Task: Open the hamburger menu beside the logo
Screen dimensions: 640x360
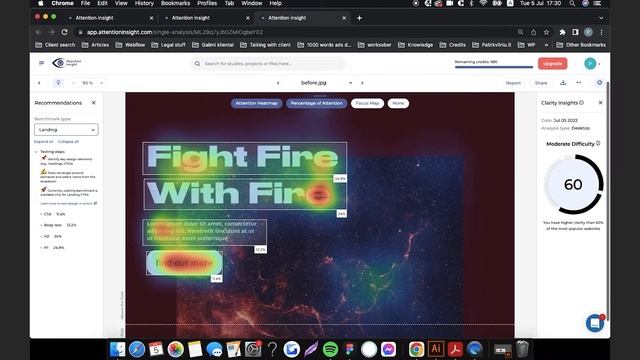Action: [41, 63]
